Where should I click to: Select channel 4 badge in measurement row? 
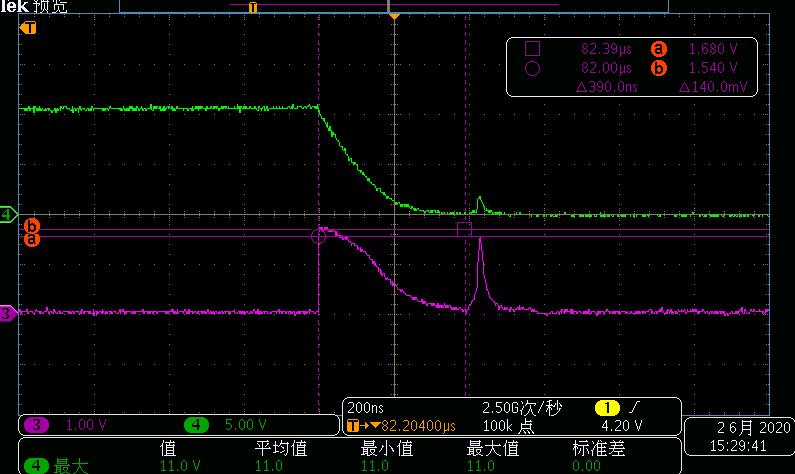tap(36, 465)
